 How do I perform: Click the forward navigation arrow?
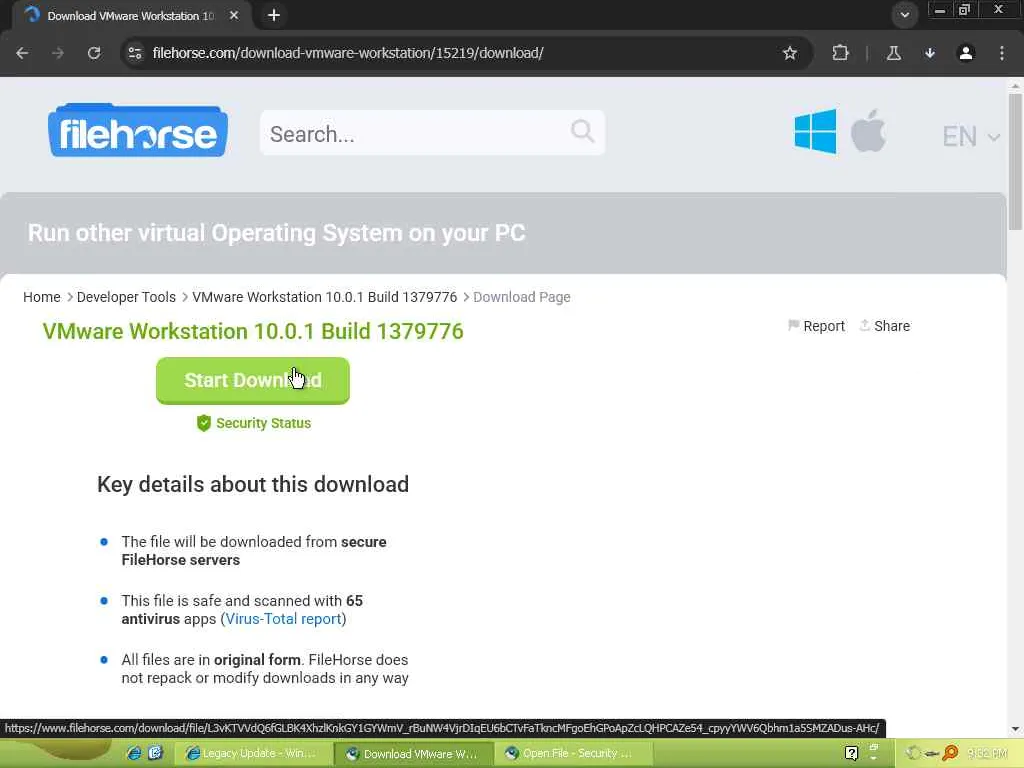[x=58, y=53]
